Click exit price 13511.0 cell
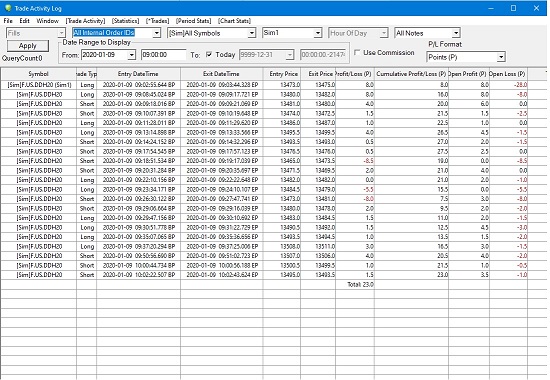Viewport: 550px width, 380px height. pyautogui.click(x=318, y=246)
